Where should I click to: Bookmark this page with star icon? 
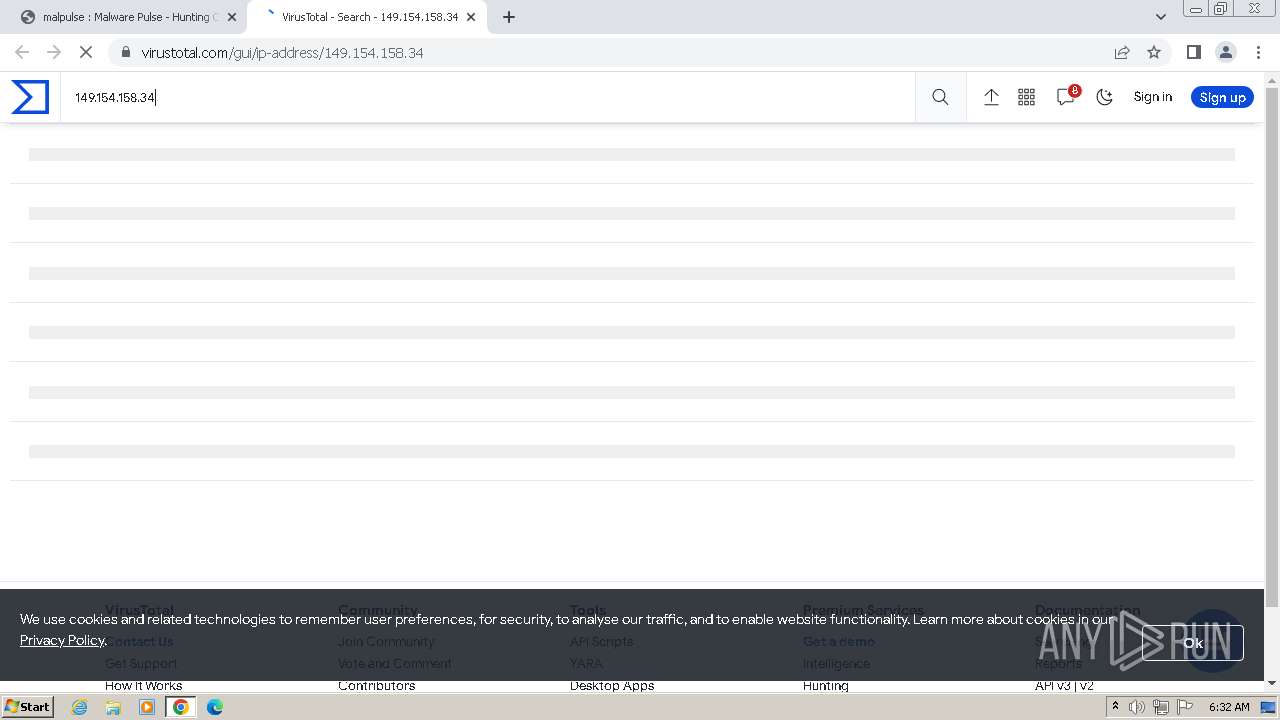[x=1154, y=52]
